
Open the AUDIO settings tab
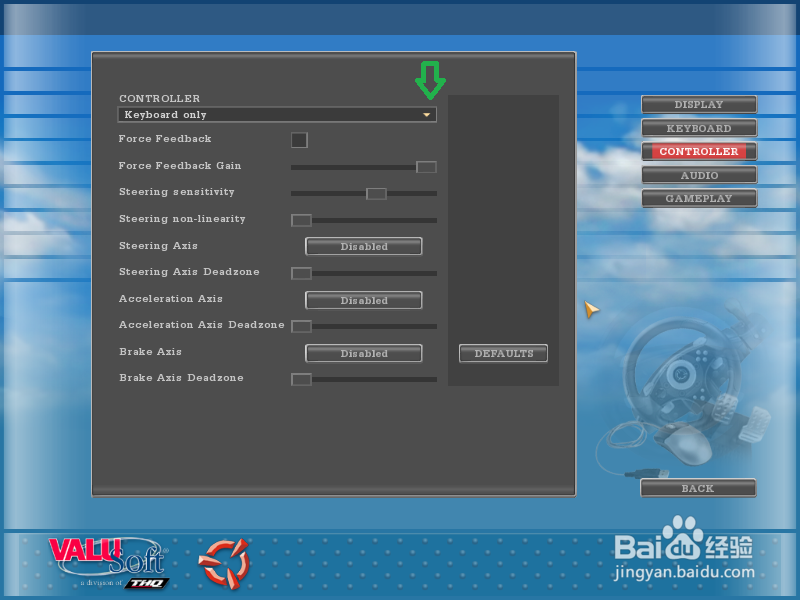point(699,175)
